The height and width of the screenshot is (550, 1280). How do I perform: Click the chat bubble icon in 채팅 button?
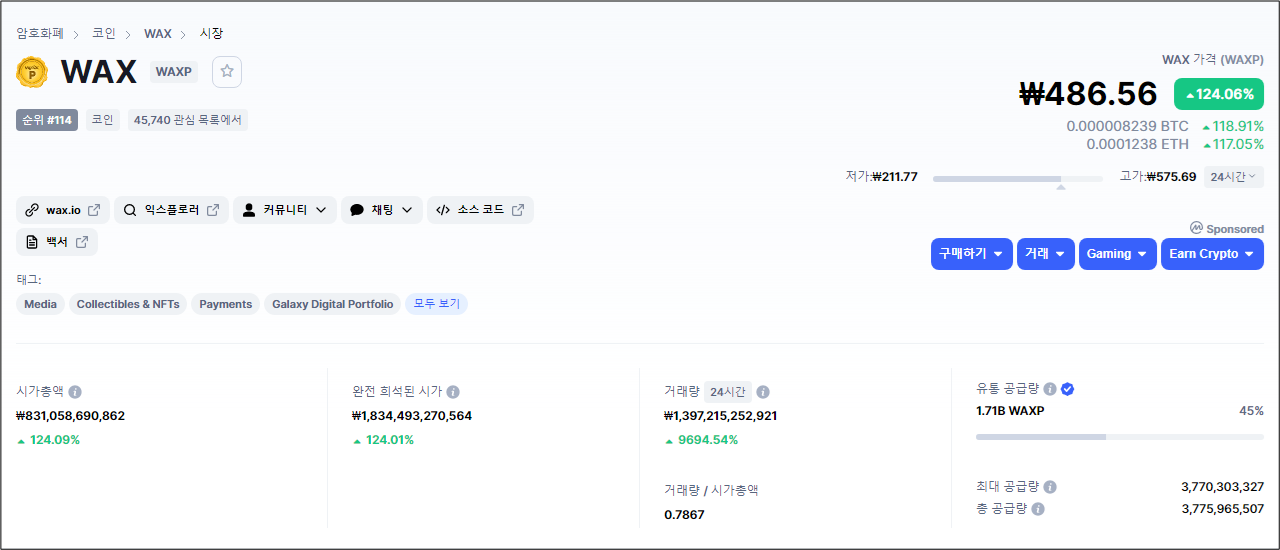357,210
